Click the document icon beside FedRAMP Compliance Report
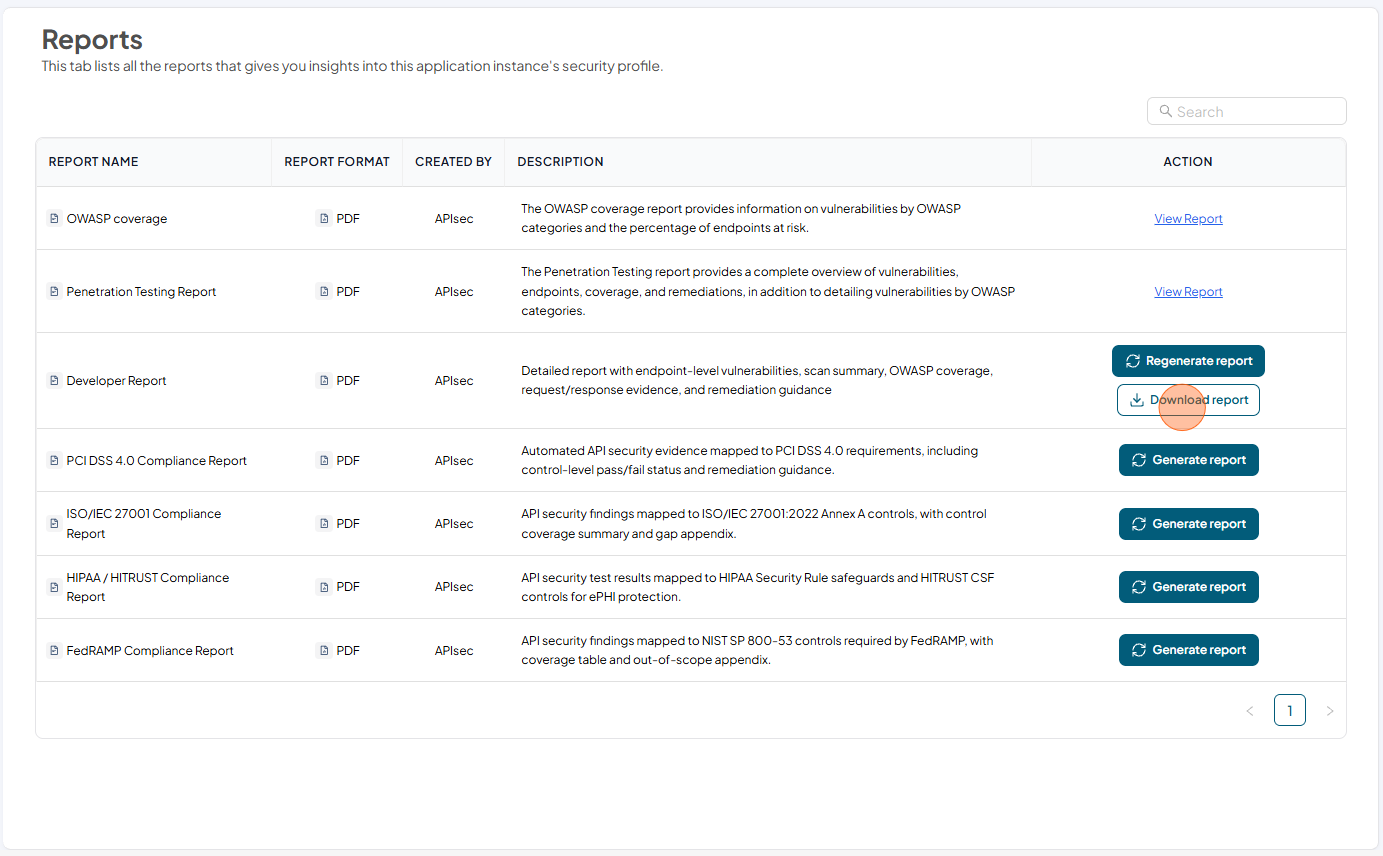The image size is (1383, 856). coord(55,650)
